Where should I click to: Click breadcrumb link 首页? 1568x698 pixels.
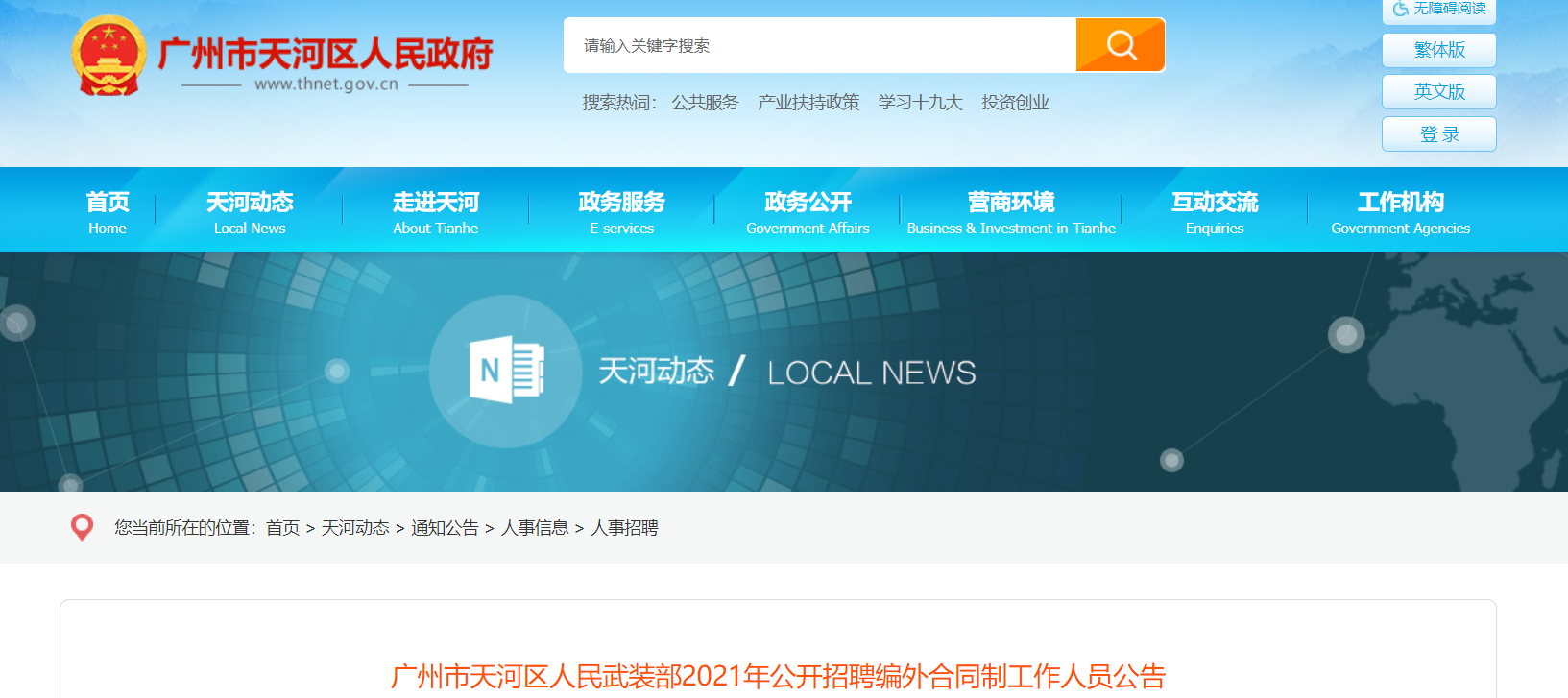[x=282, y=528]
